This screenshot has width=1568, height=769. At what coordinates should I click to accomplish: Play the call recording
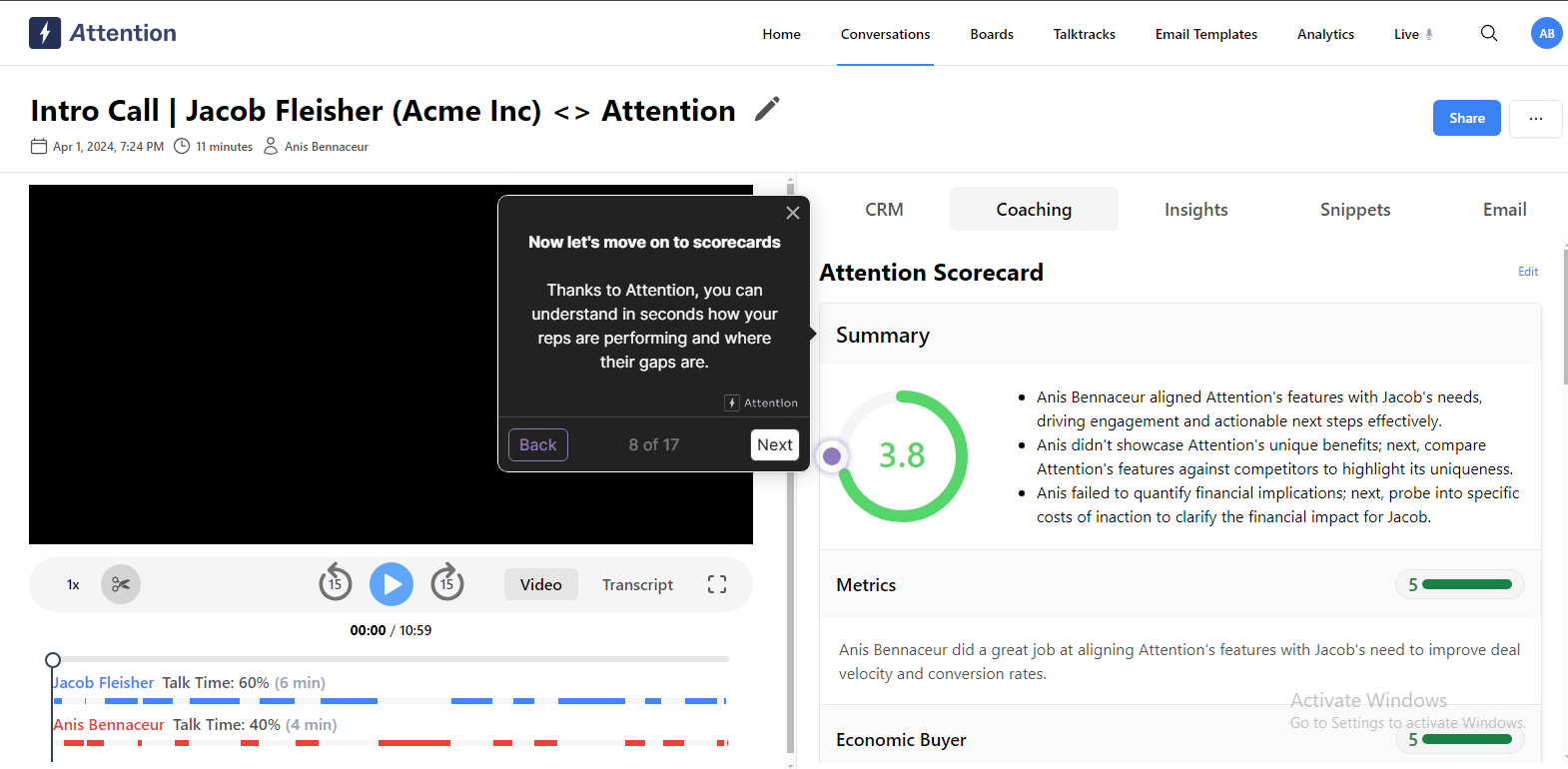tap(392, 584)
